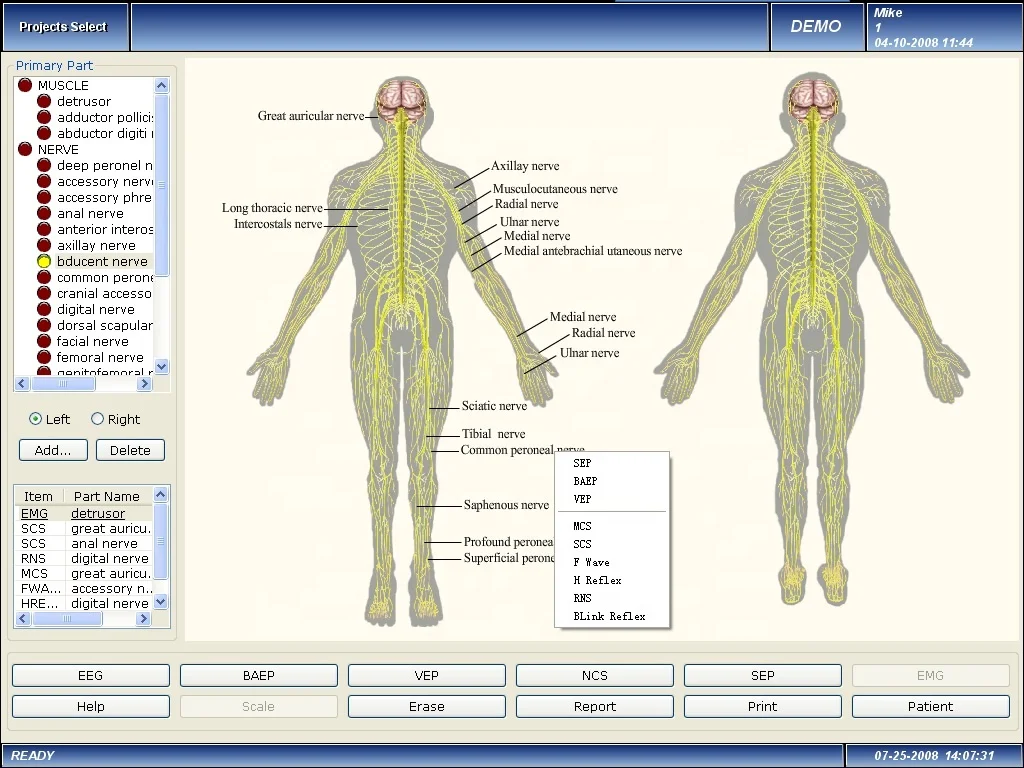
Task: Click the axillay nerve red icon
Action: point(44,245)
